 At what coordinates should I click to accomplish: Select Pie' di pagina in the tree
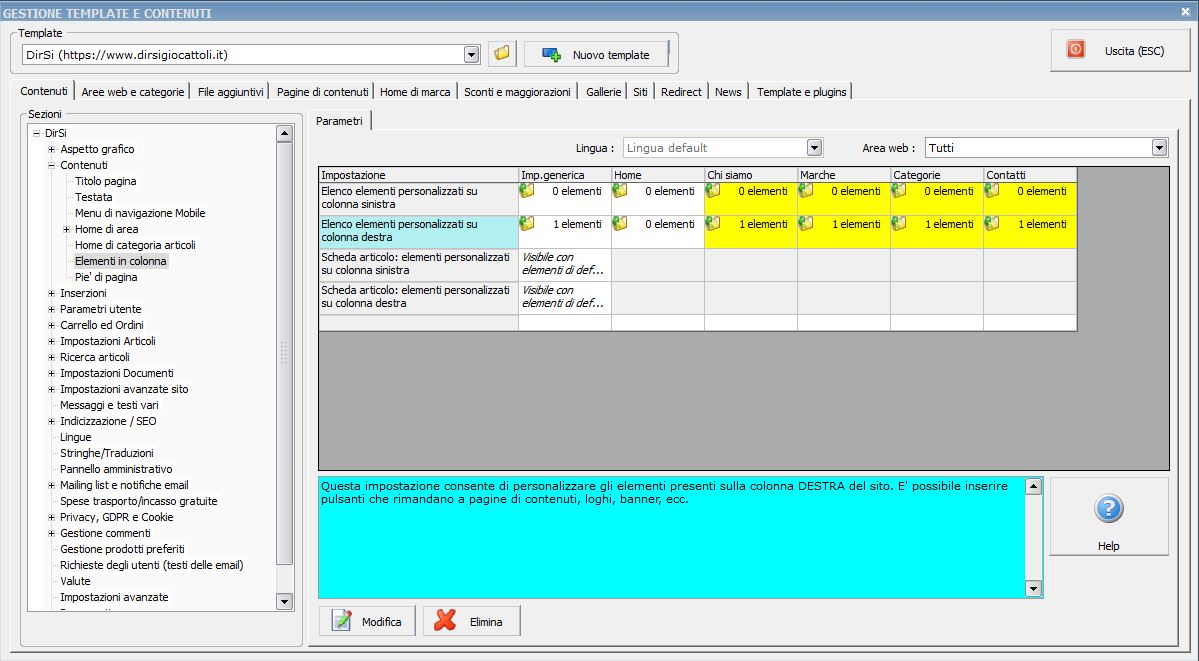(106, 277)
